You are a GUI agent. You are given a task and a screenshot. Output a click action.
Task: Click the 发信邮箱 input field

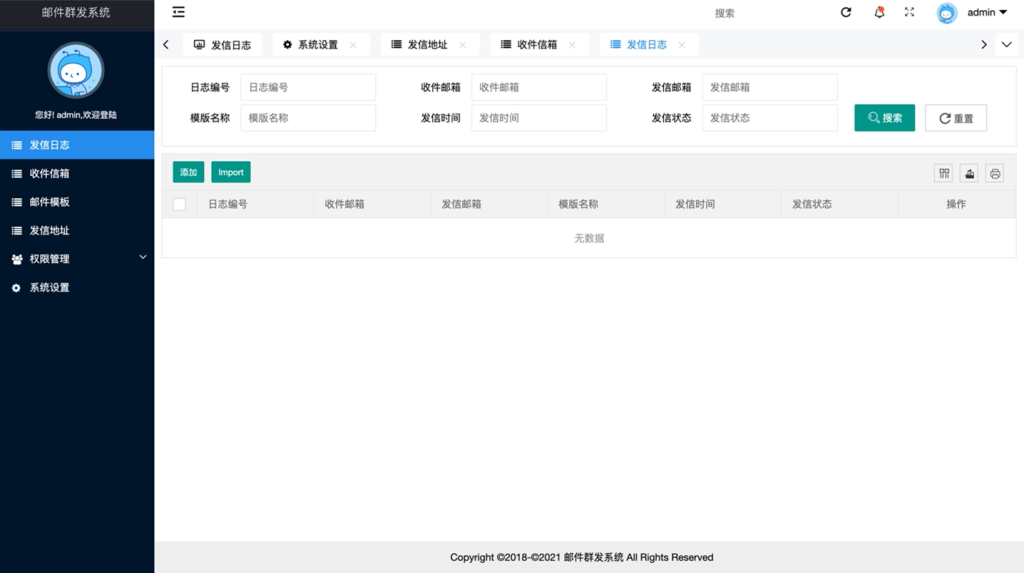pyautogui.click(x=770, y=87)
